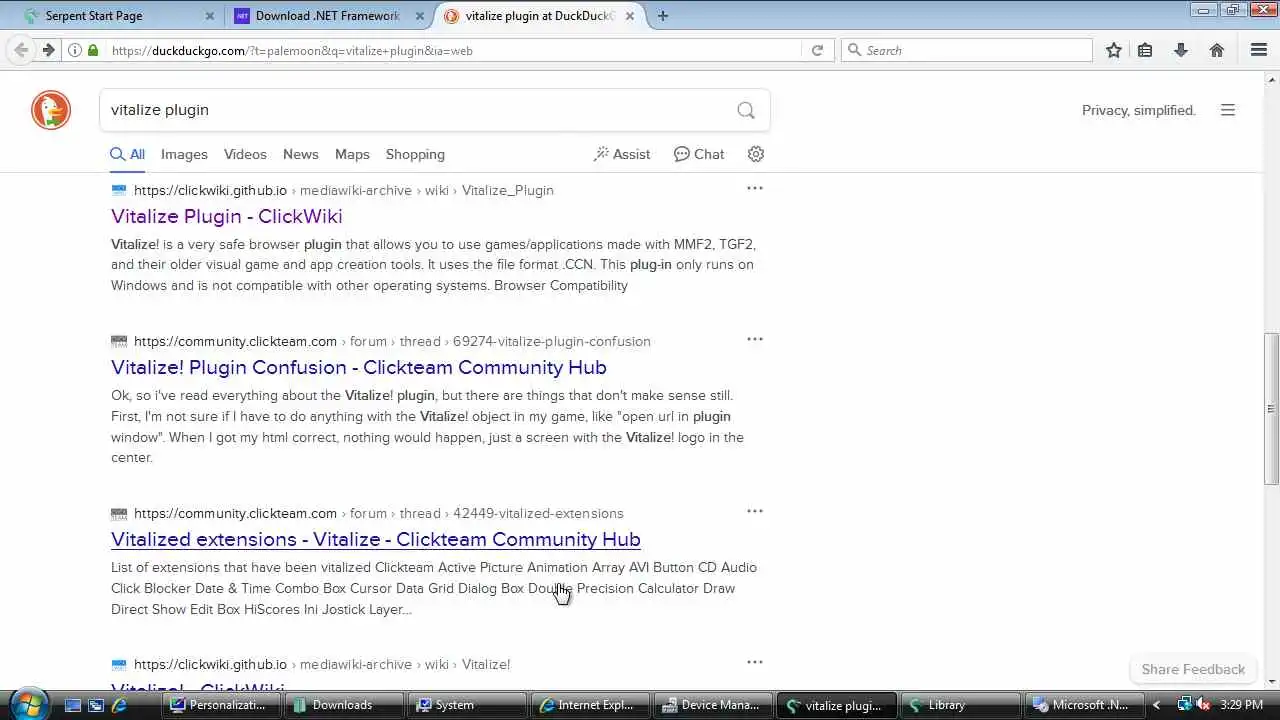Expand hidden system tray icons arrow
1280x720 pixels.
pos(1157,705)
